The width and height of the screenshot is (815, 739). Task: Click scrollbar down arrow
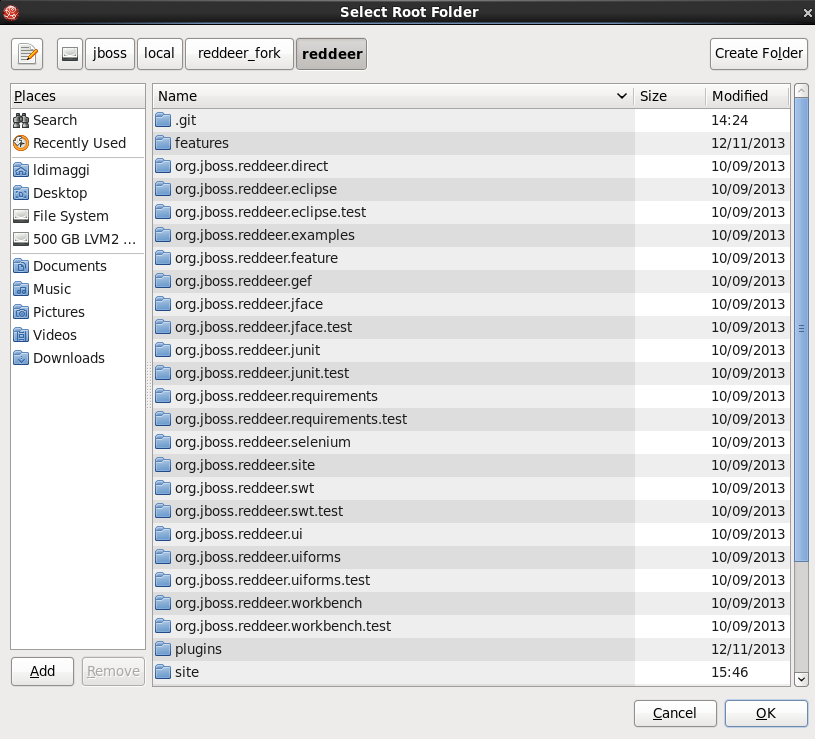[801, 679]
